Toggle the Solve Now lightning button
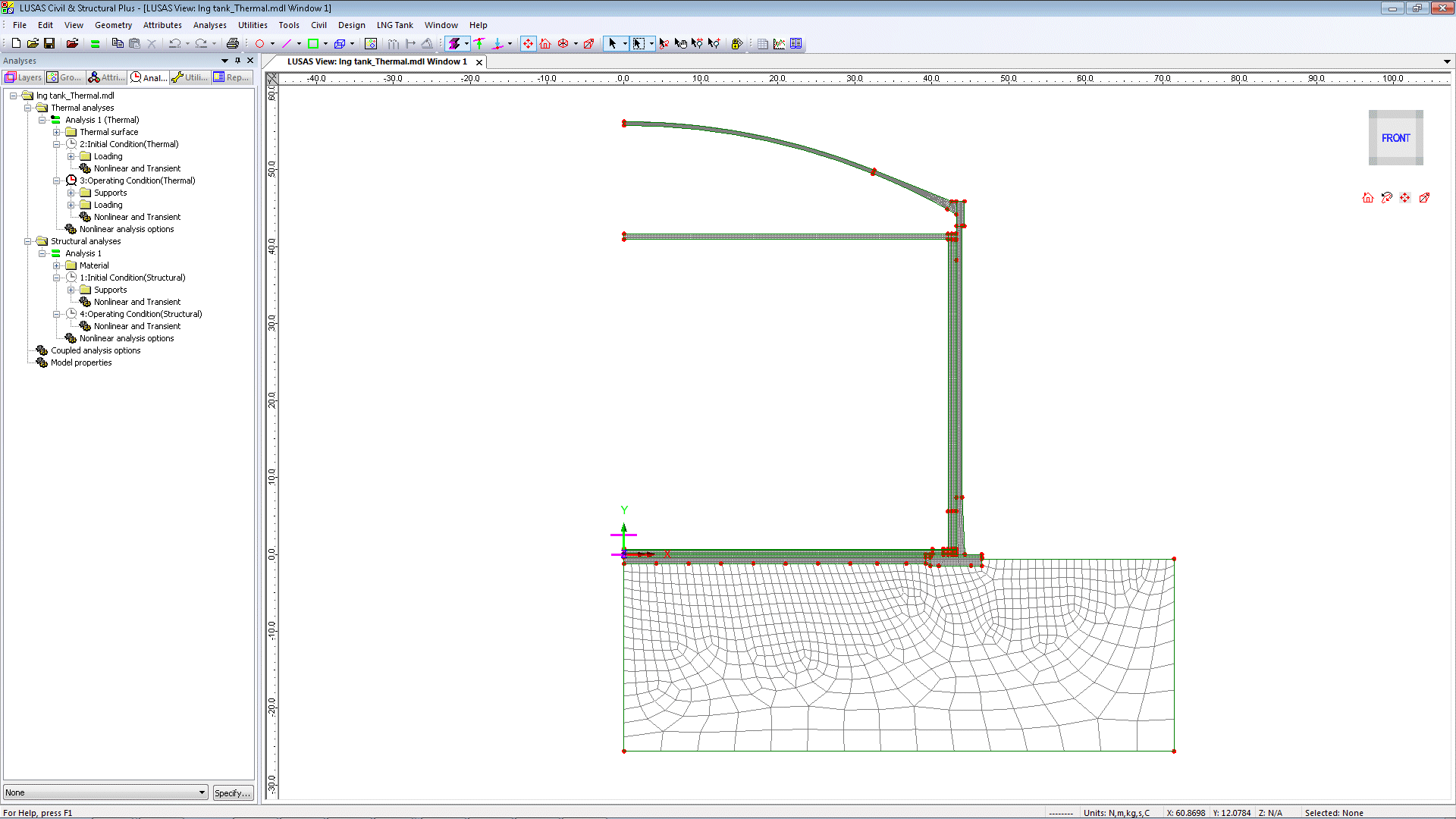 click(454, 43)
